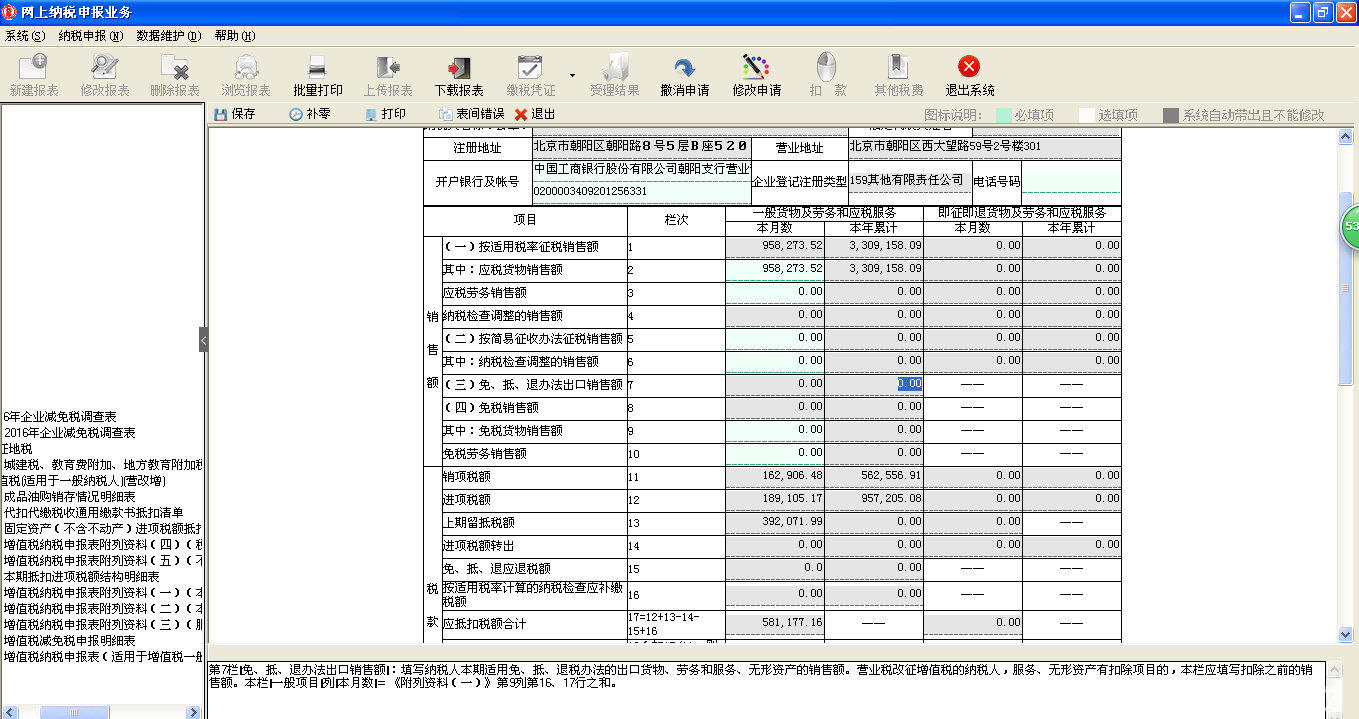The height and width of the screenshot is (719, 1359).
Task: Click 应抵扣税额合计 value 581,177.16
Action: point(775,622)
